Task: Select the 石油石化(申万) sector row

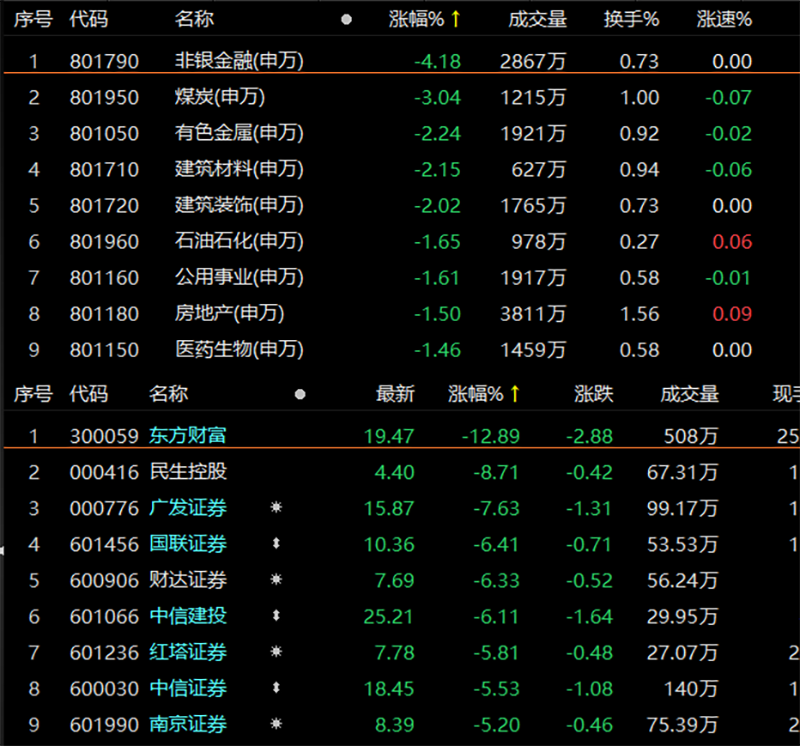Action: point(400,242)
